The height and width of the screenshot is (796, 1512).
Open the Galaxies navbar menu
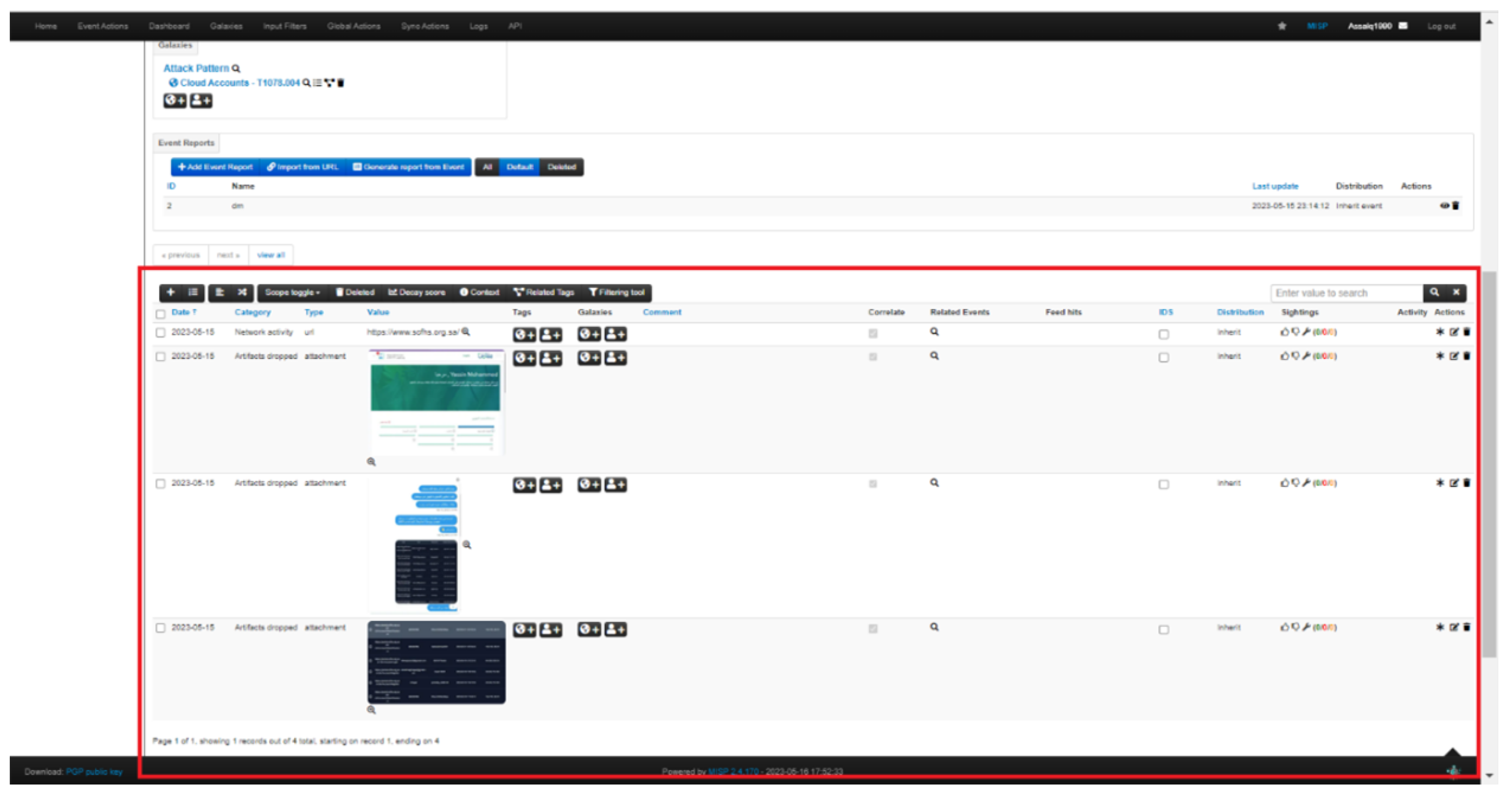coord(226,26)
